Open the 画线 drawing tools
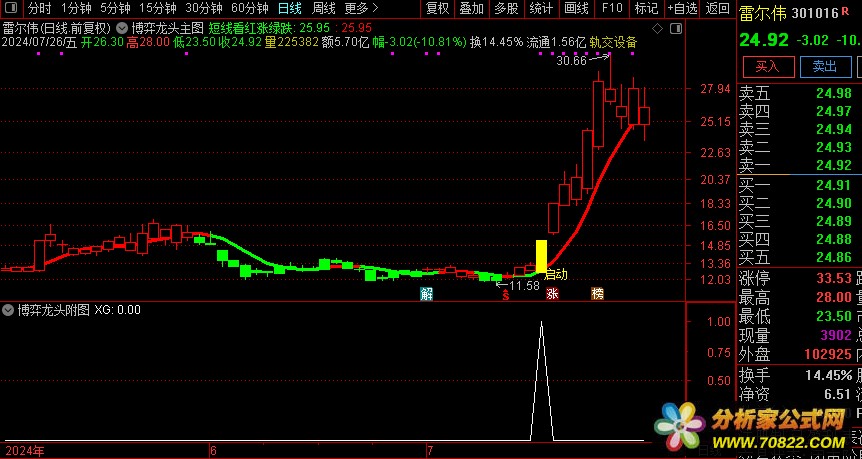Image resolution: width=862 pixels, height=459 pixels. 577,8
